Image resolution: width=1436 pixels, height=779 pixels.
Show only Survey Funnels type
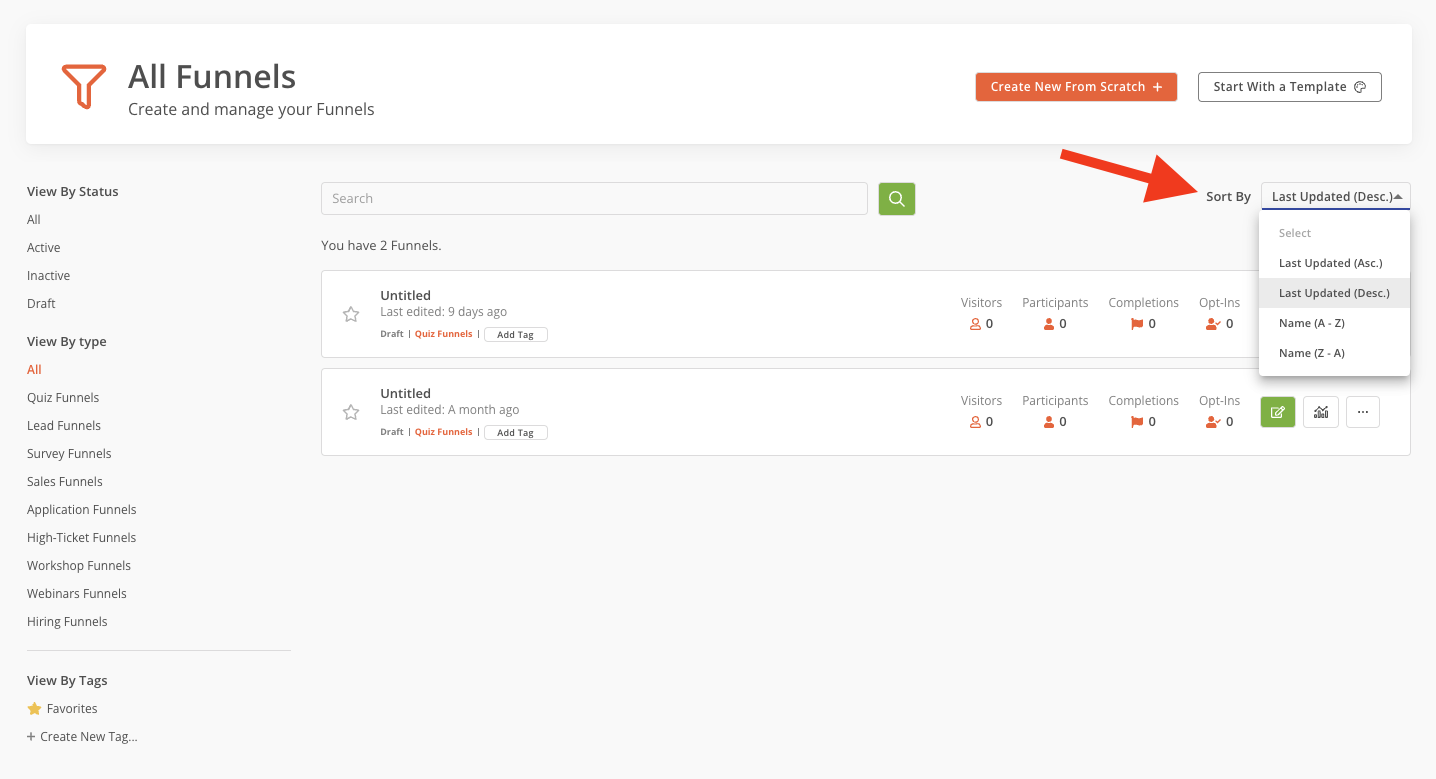tap(69, 453)
